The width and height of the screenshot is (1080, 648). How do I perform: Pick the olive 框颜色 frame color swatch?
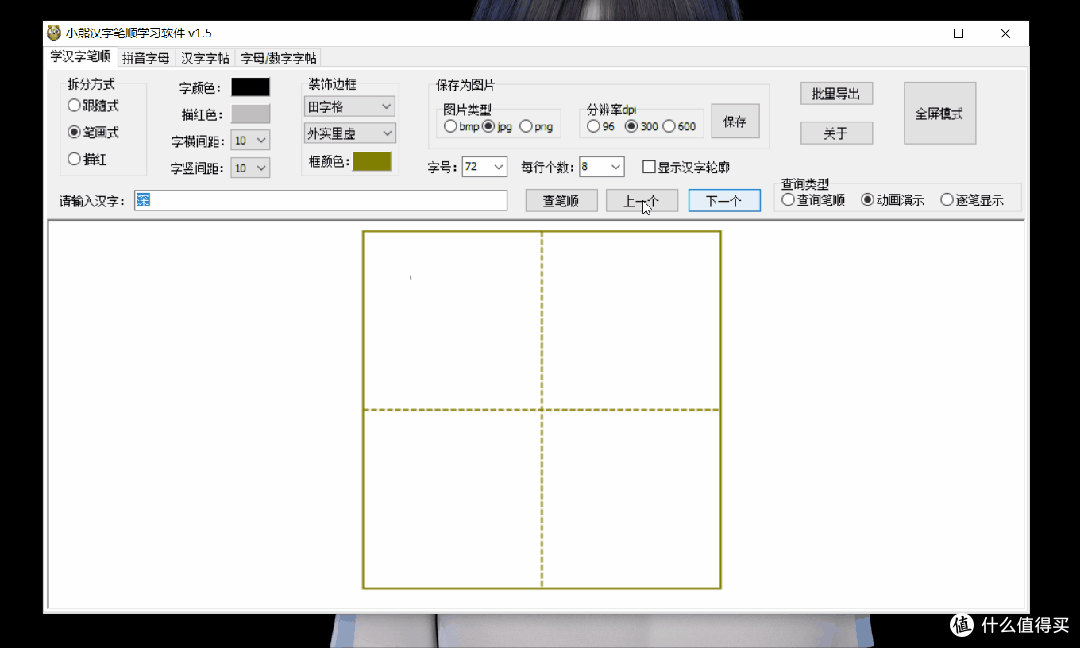372,162
